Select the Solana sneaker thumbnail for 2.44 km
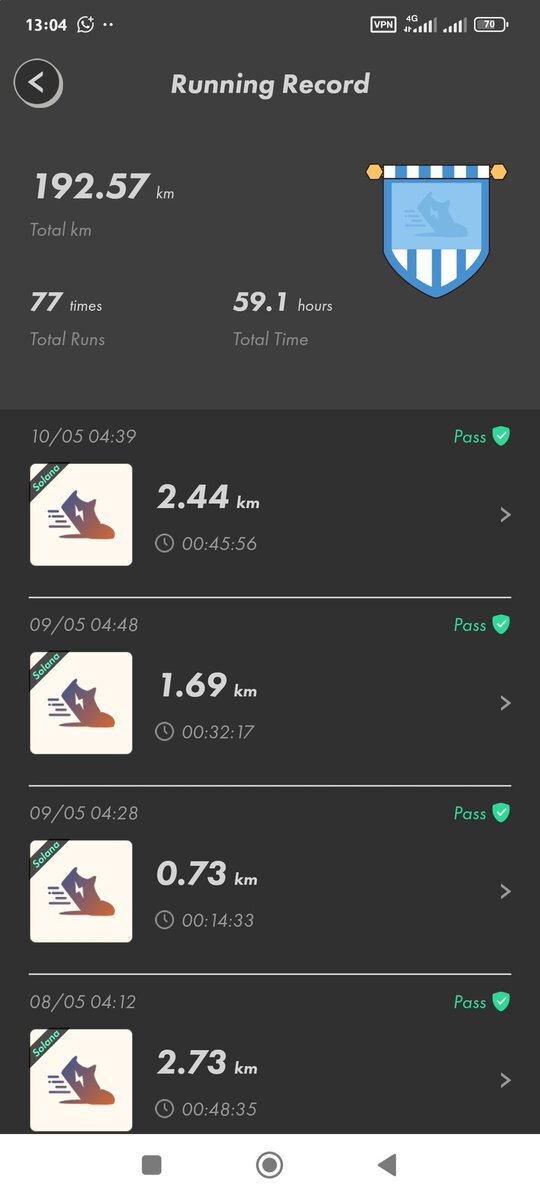The width and height of the screenshot is (540, 1199). pyautogui.click(x=81, y=515)
